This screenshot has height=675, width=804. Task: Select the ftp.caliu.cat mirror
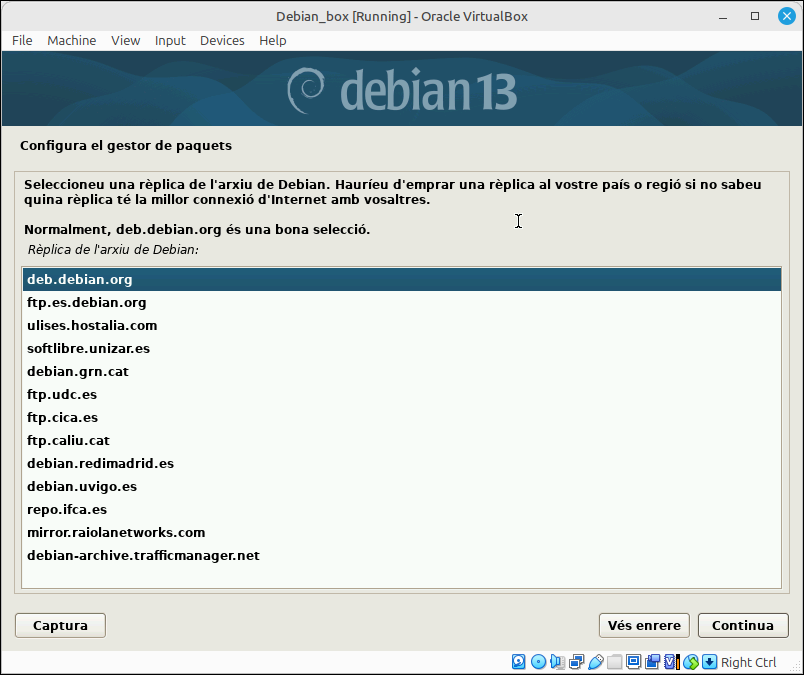401,441
